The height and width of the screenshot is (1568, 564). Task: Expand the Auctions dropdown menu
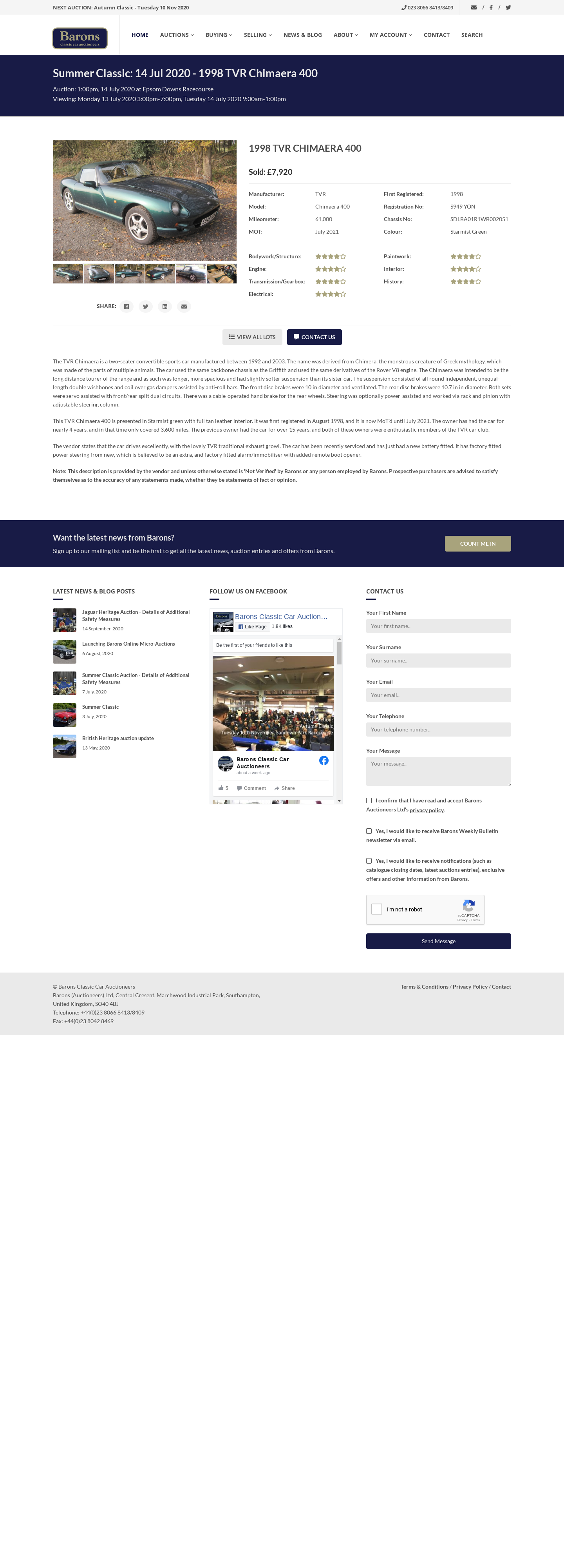point(177,35)
